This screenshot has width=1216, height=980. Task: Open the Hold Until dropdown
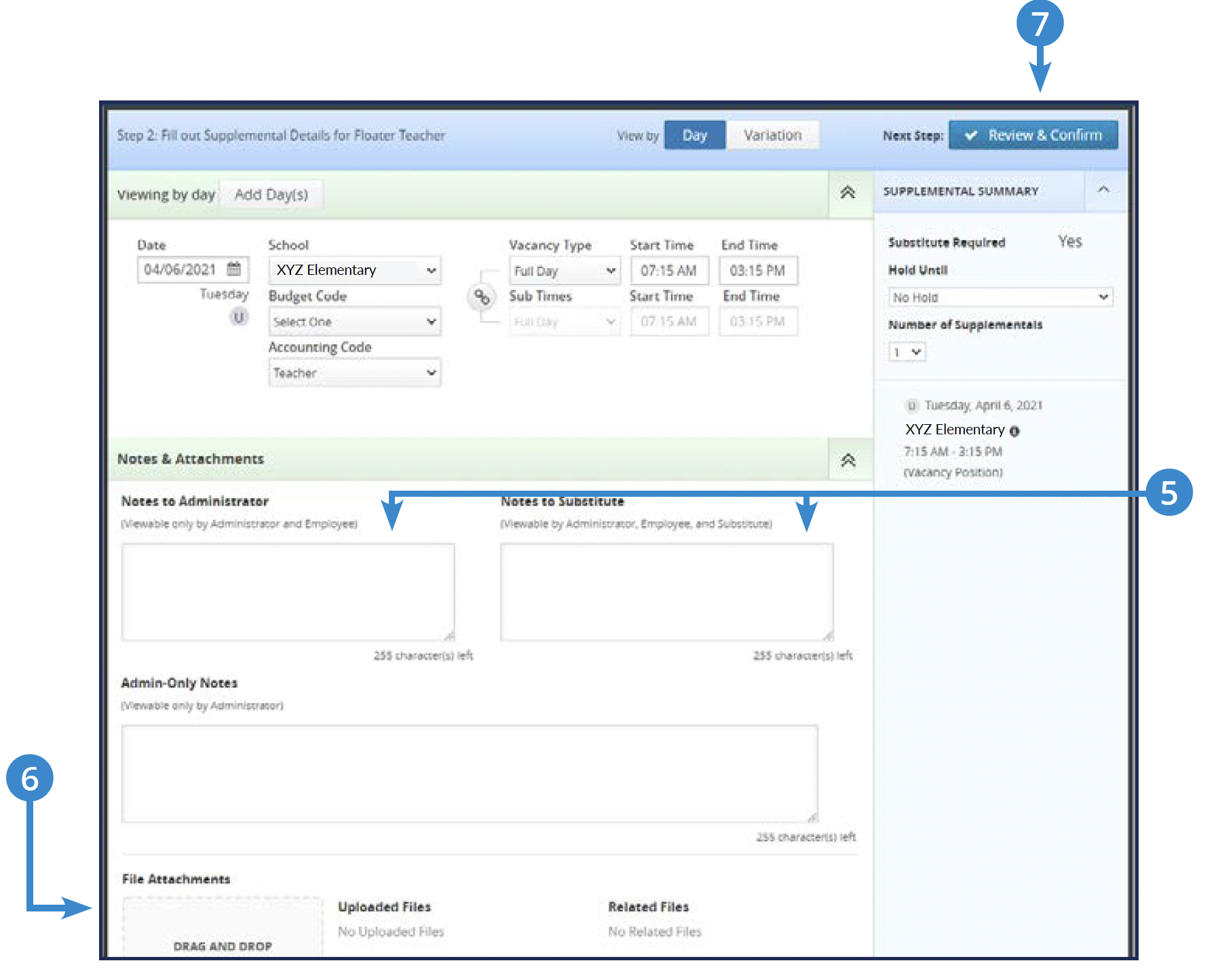1001,297
